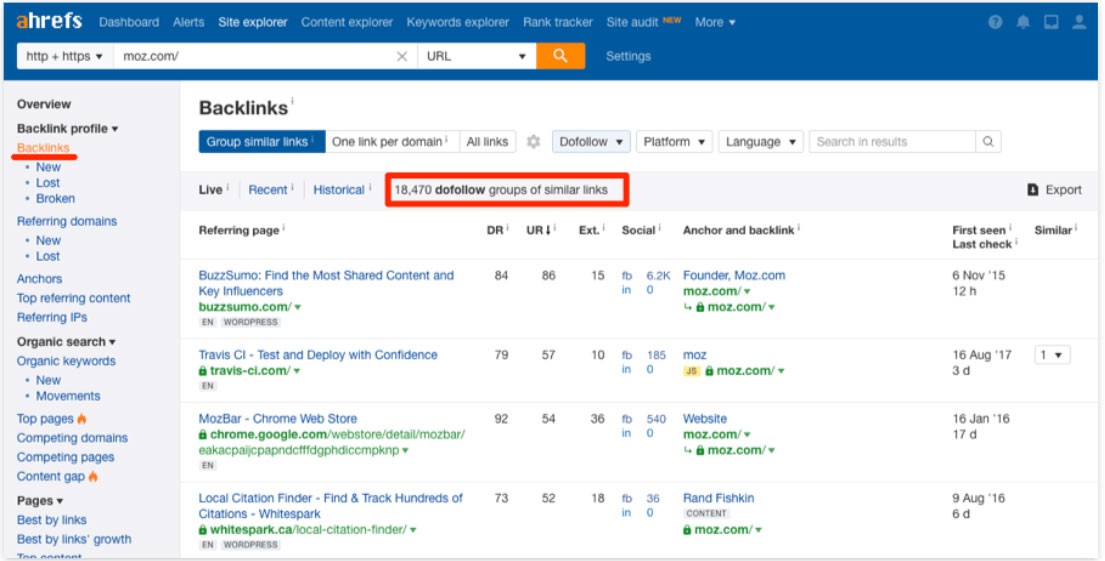Open the http + https protocol dropdown
The width and height of the screenshot is (1105, 561).
[x=64, y=56]
